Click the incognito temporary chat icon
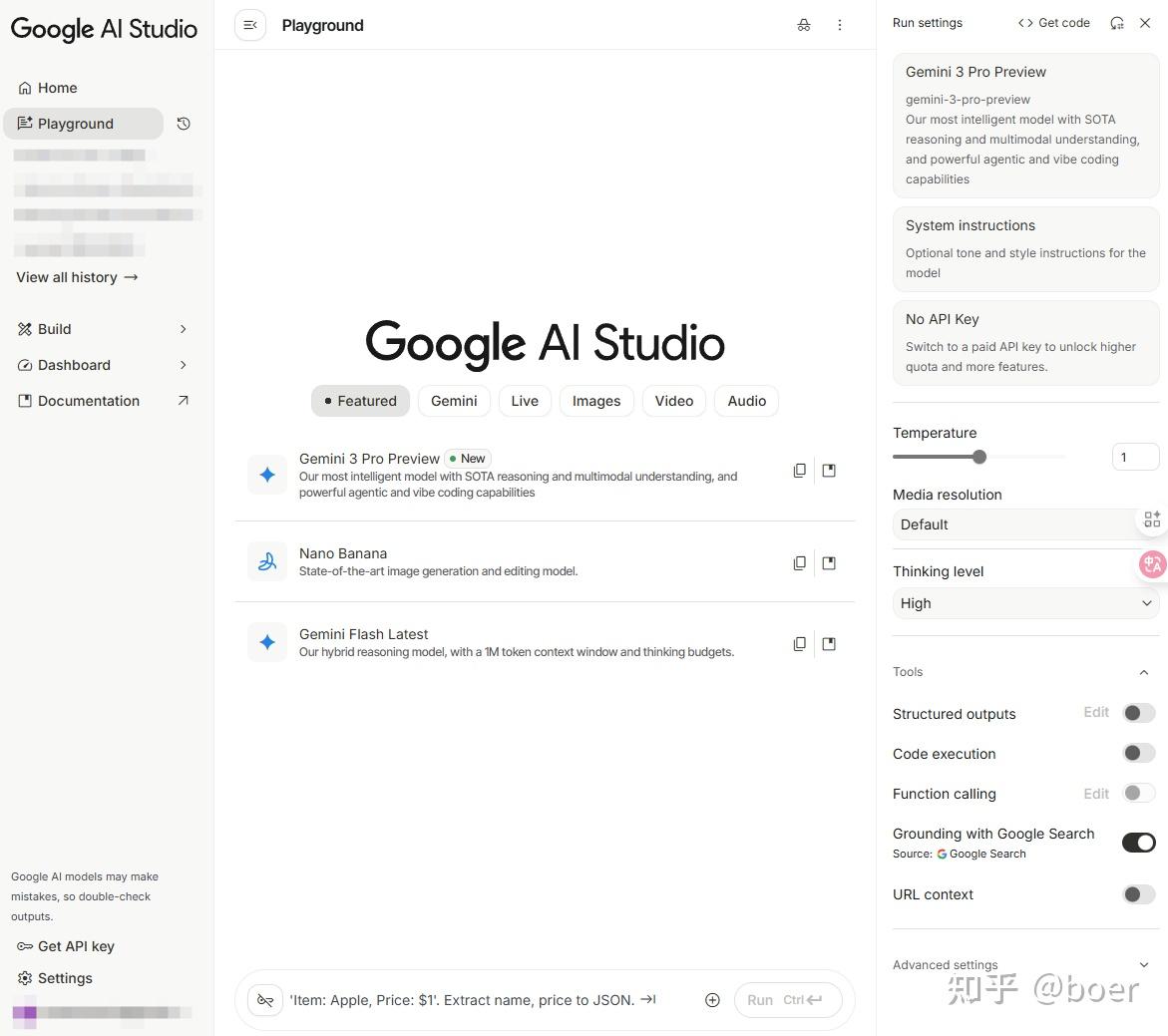This screenshot has width=1168, height=1036. coord(804,25)
